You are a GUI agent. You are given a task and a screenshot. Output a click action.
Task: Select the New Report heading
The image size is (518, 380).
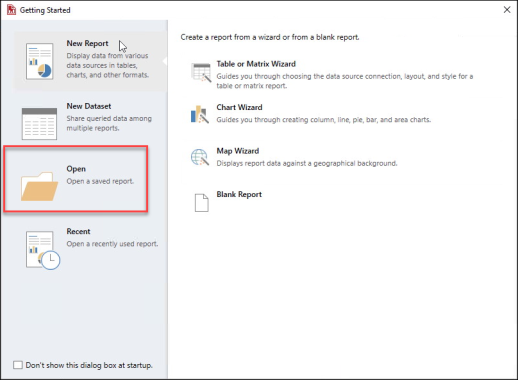pos(87,43)
